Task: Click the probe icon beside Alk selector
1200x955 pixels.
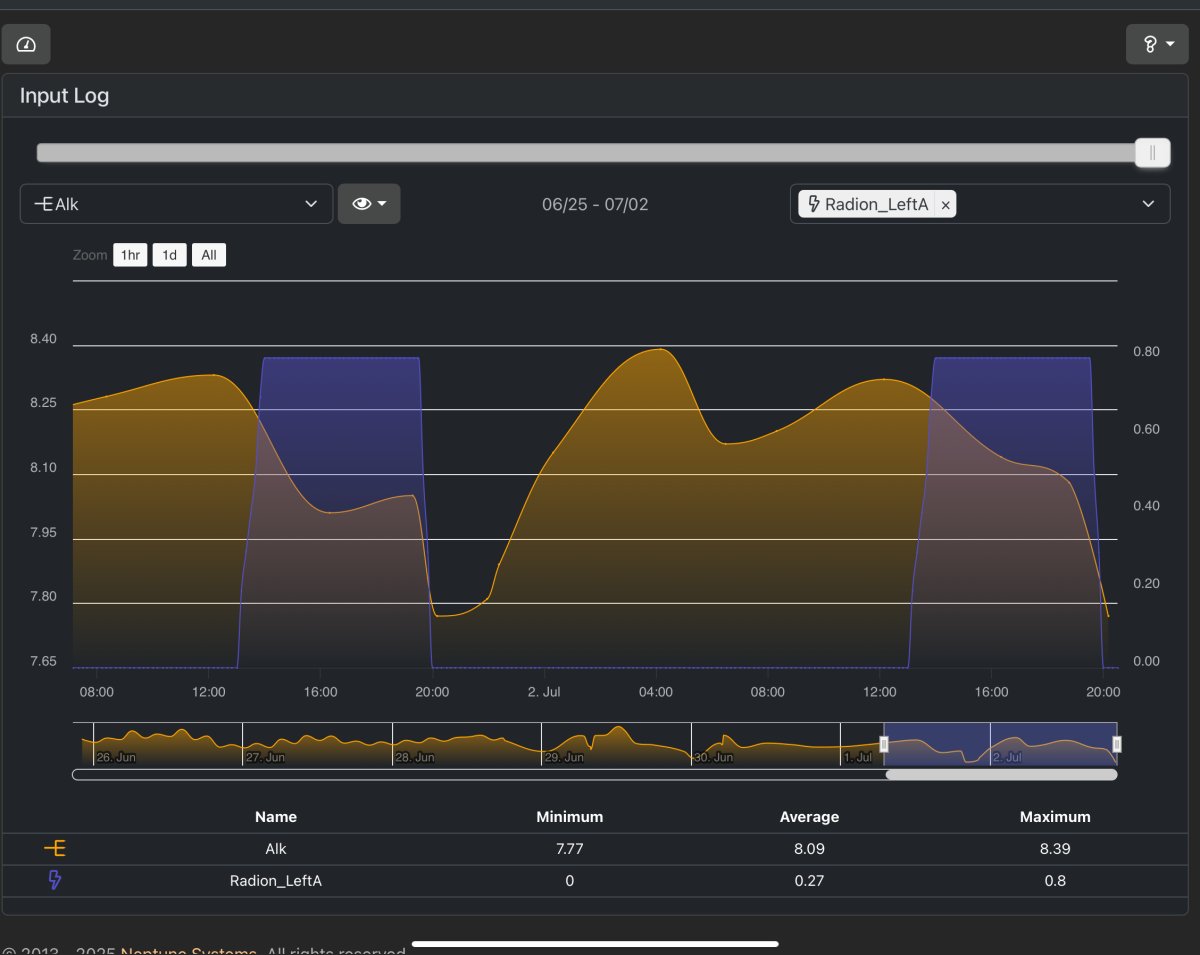Action: click(x=43, y=204)
